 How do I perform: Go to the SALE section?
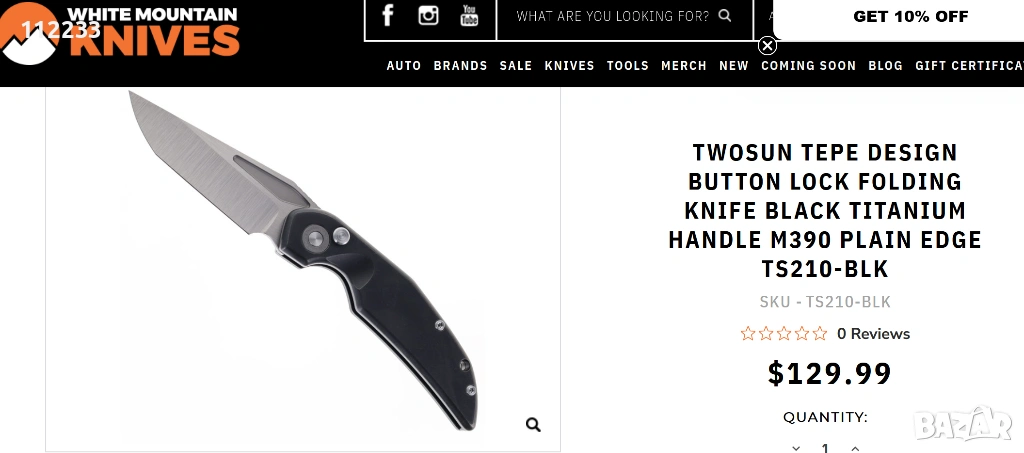(x=516, y=65)
